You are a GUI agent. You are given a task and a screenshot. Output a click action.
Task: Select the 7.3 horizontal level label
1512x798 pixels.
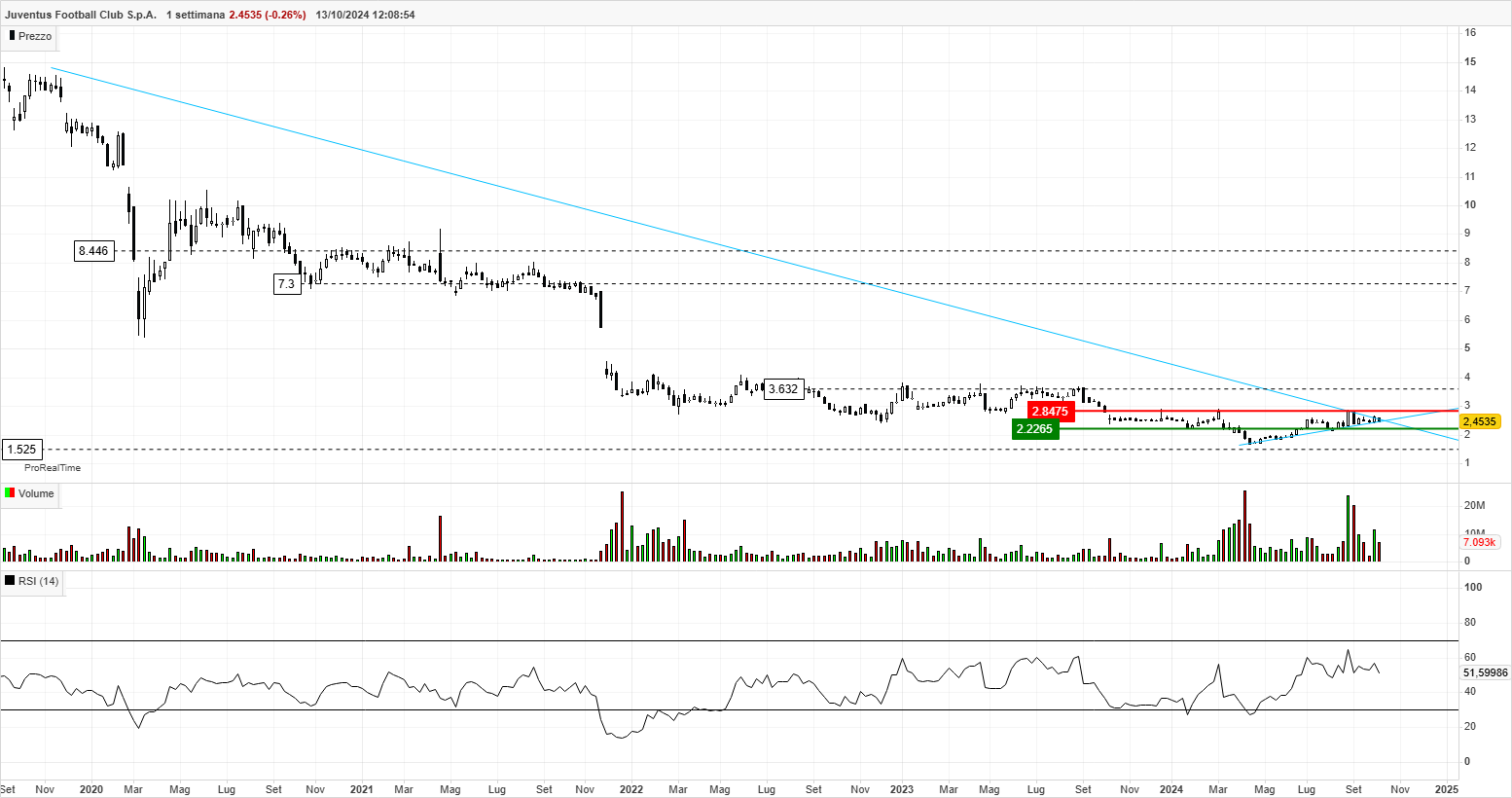coord(286,284)
